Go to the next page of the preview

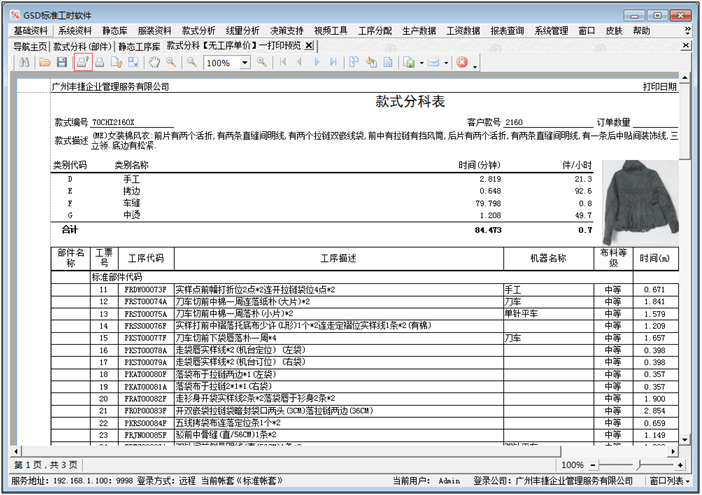[x=317, y=62]
